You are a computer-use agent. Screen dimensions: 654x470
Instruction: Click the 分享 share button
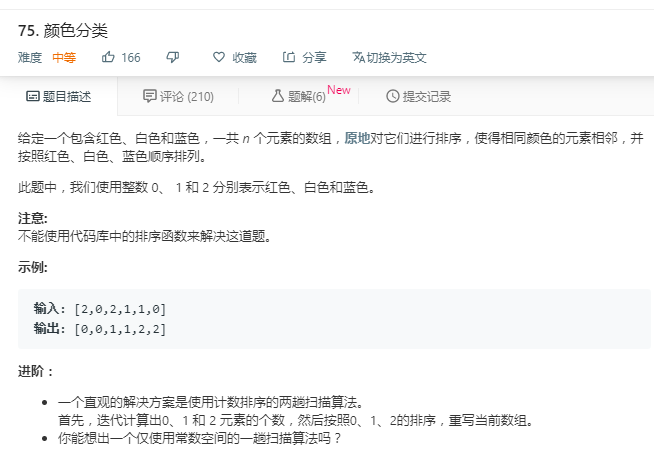tap(304, 57)
